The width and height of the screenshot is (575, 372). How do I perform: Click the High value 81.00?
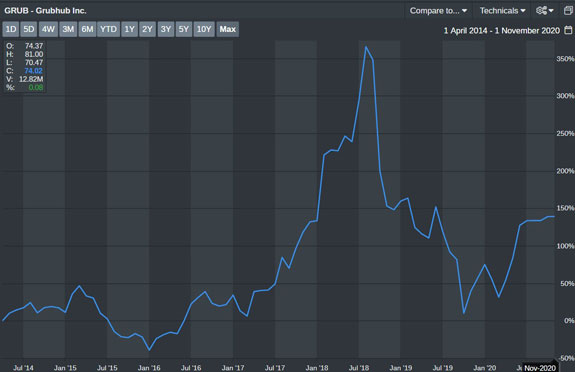point(34,54)
